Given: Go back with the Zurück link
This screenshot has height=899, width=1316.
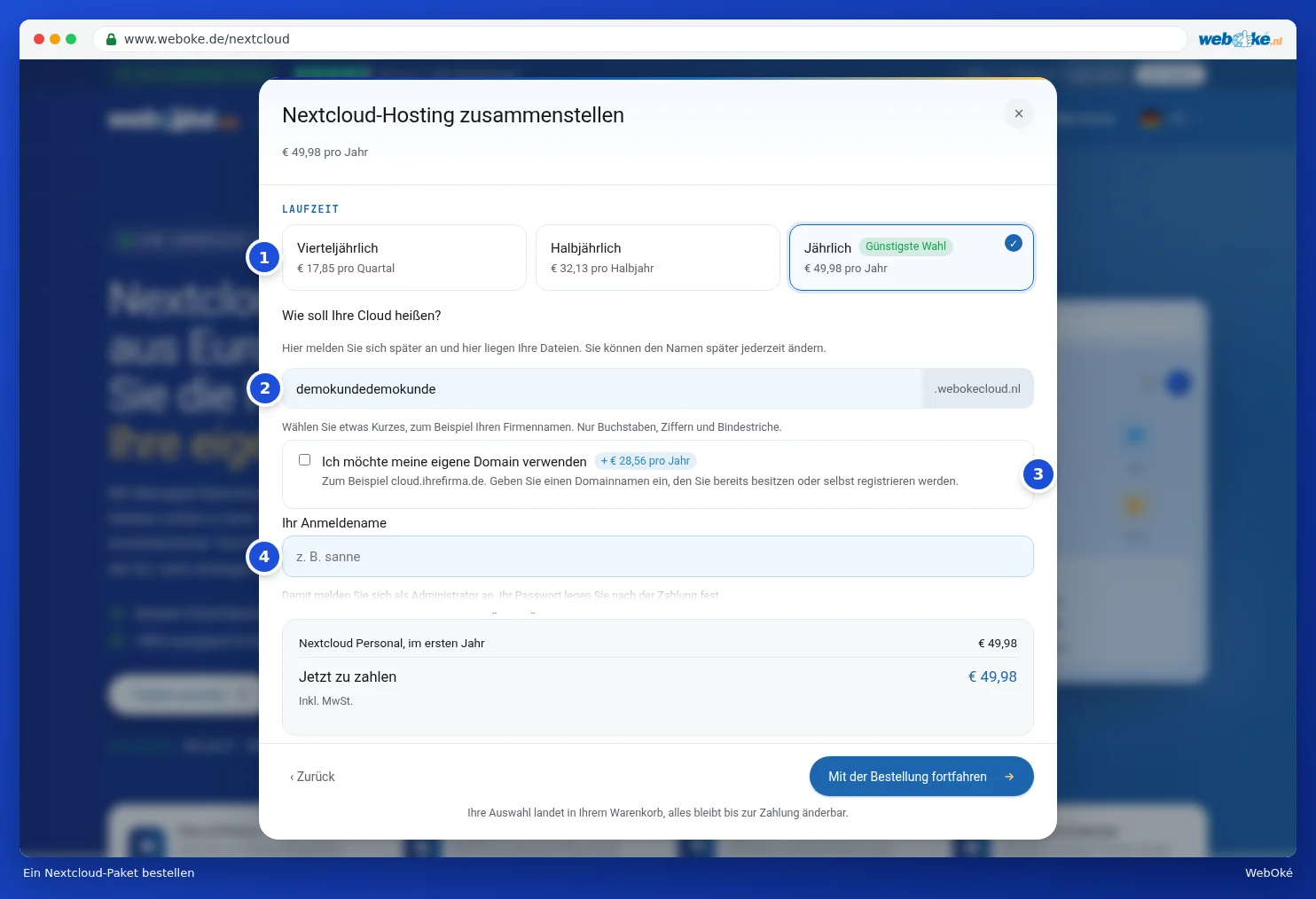Looking at the screenshot, I should pos(312,777).
